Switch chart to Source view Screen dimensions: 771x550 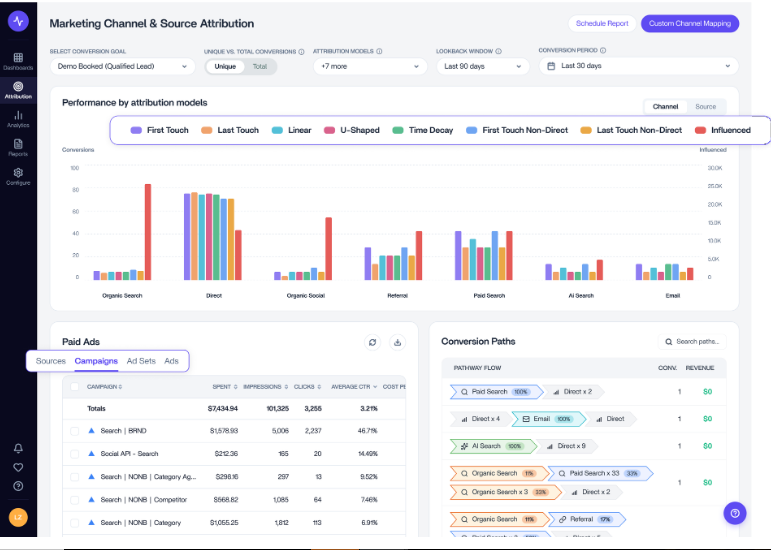pos(706,107)
